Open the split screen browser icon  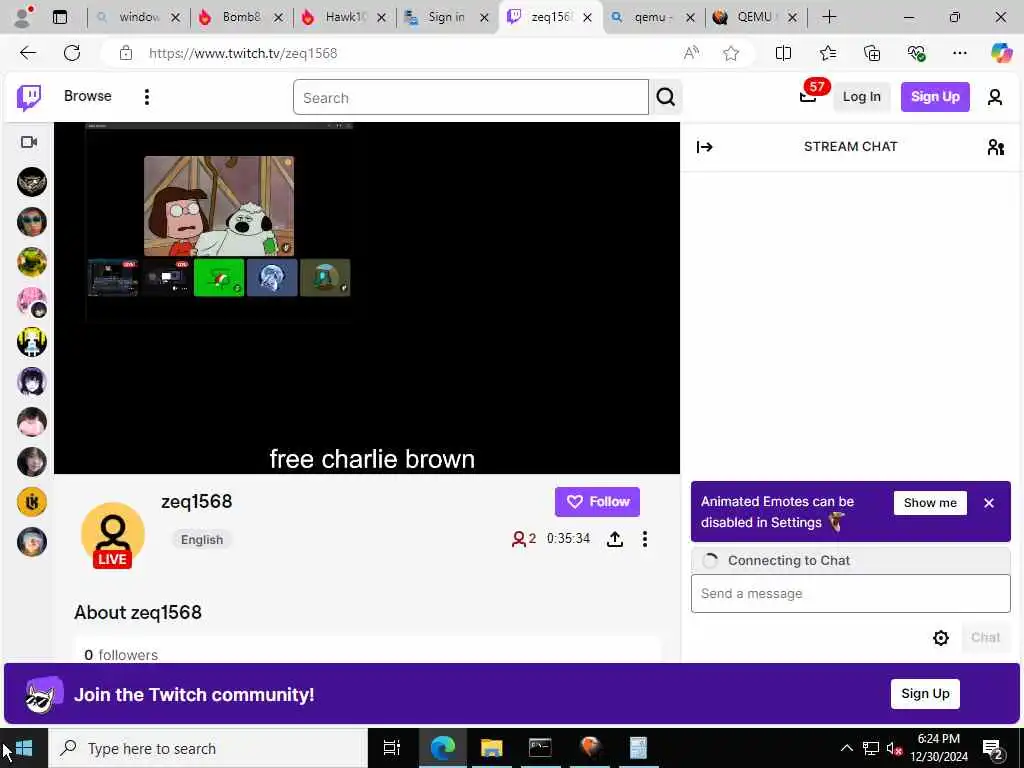pyautogui.click(x=783, y=53)
